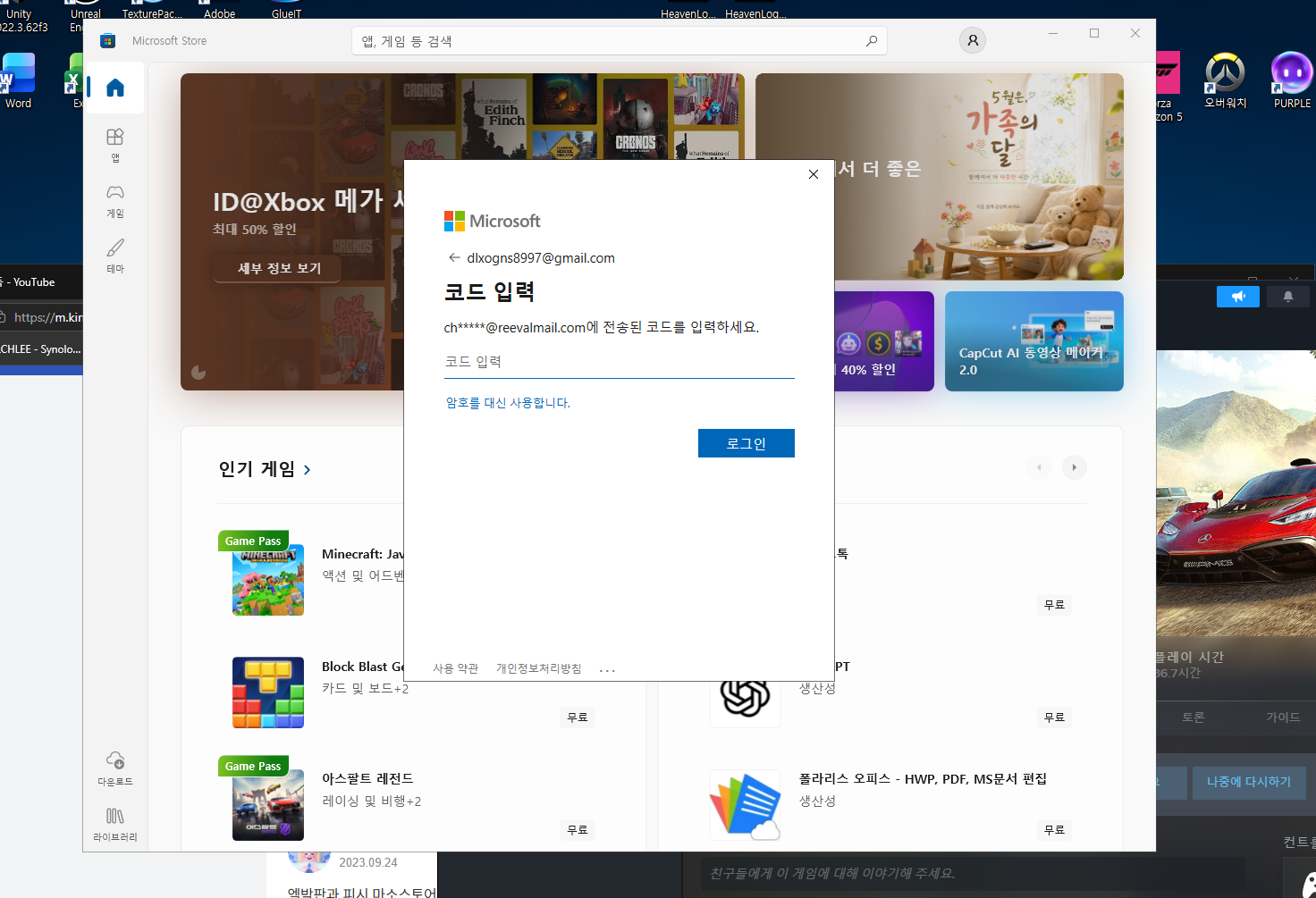This screenshot has height=898, width=1316.
Task: Click the search magnifier icon in Store
Action: point(872,41)
